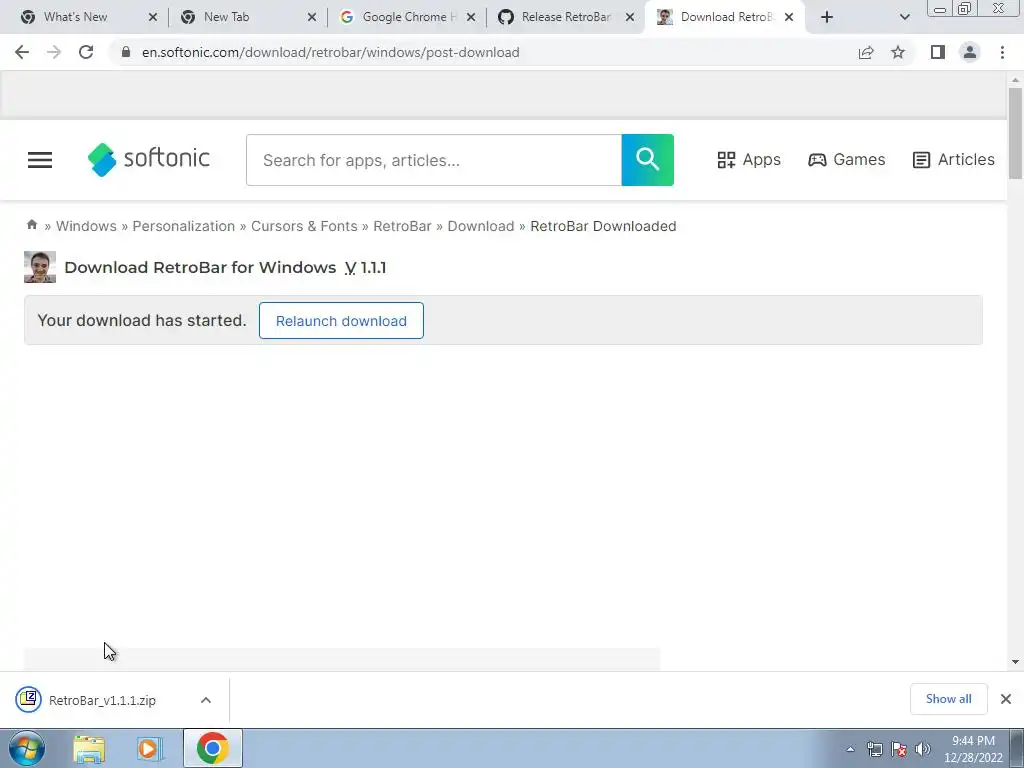Click the page vertical scrollbar
This screenshot has width=1024, height=768.
(1015, 133)
